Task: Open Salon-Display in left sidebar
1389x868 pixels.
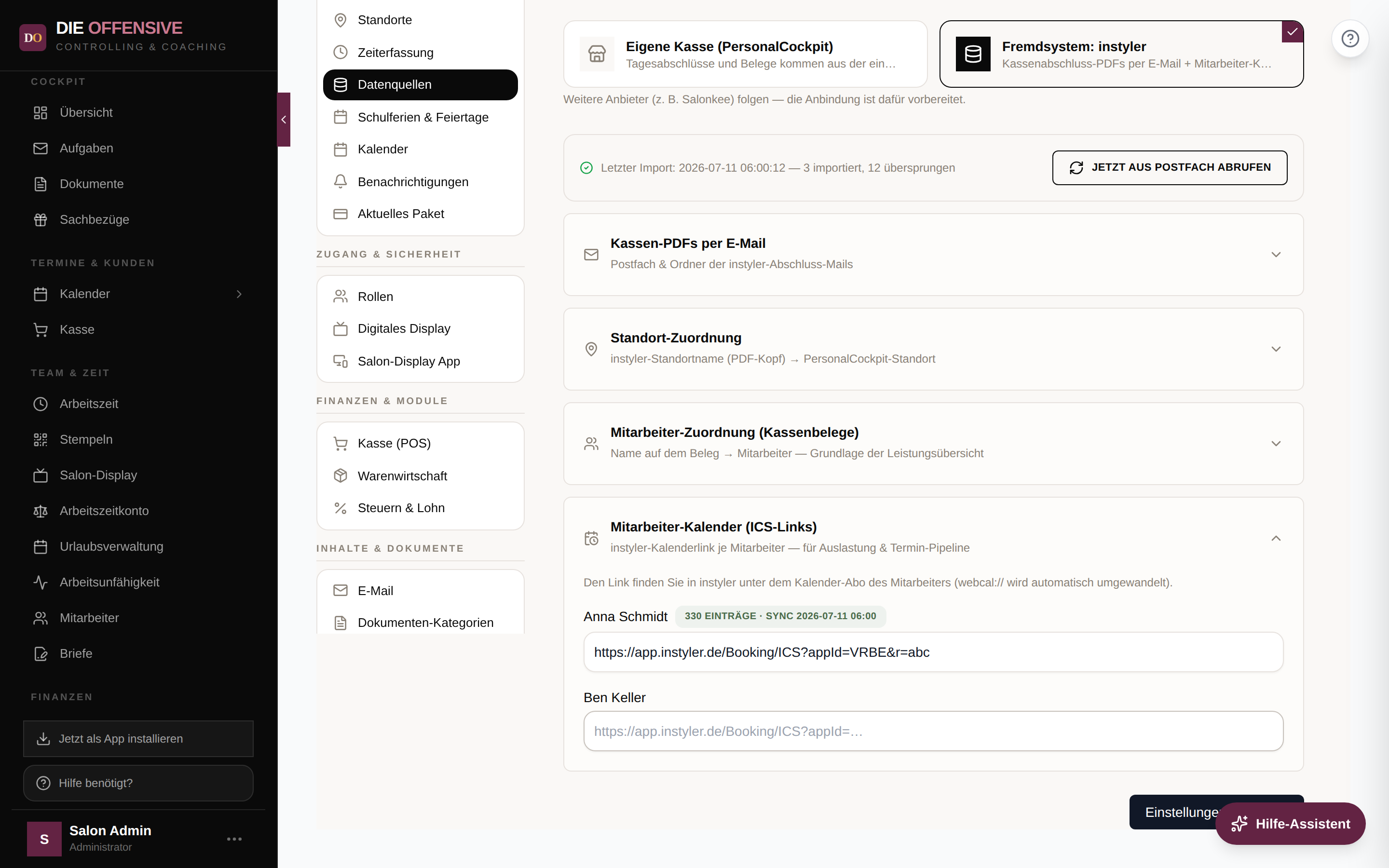Action: [138, 475]
